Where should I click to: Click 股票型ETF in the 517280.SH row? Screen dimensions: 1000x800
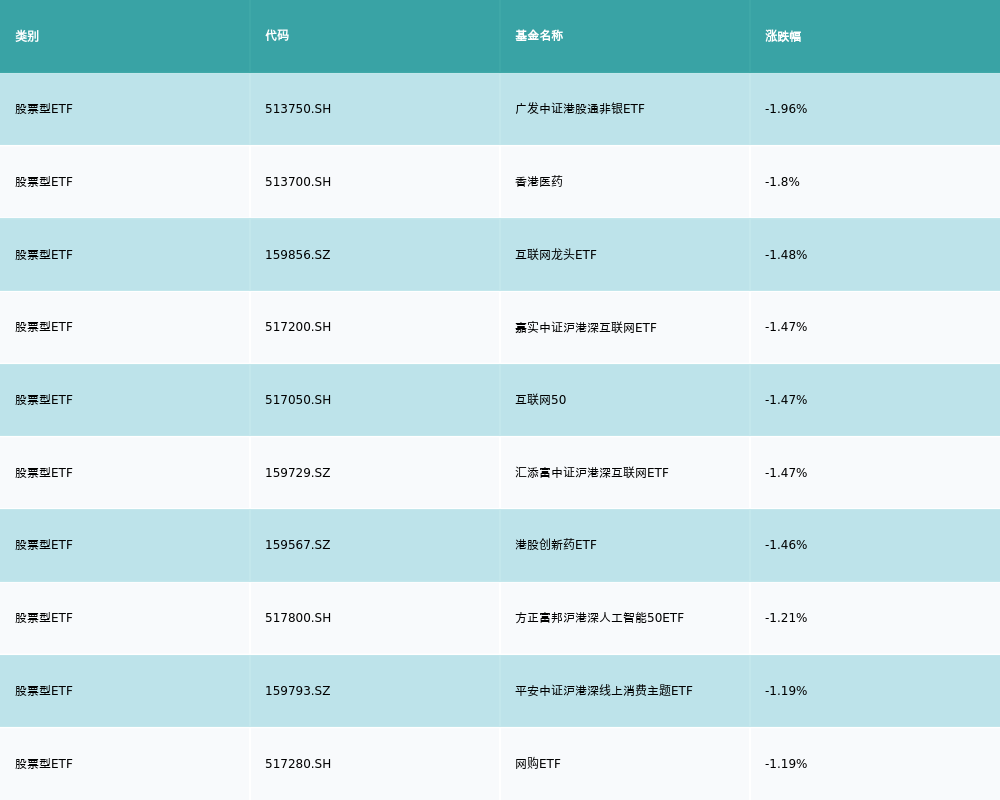click(44, 764)
